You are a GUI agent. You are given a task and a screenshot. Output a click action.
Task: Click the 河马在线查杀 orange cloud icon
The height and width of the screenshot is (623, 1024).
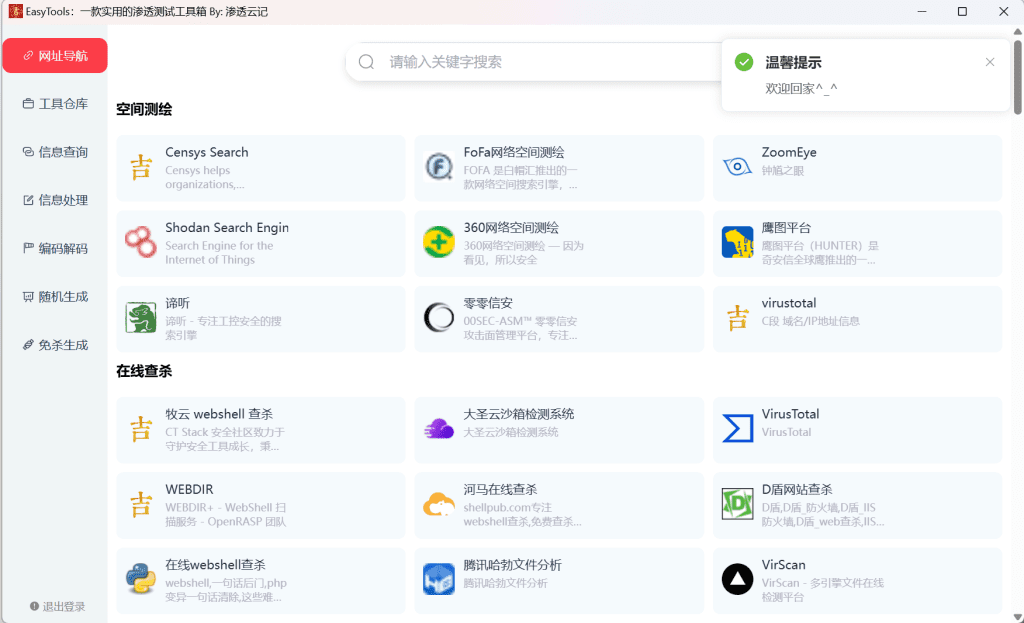pos(439,505)
